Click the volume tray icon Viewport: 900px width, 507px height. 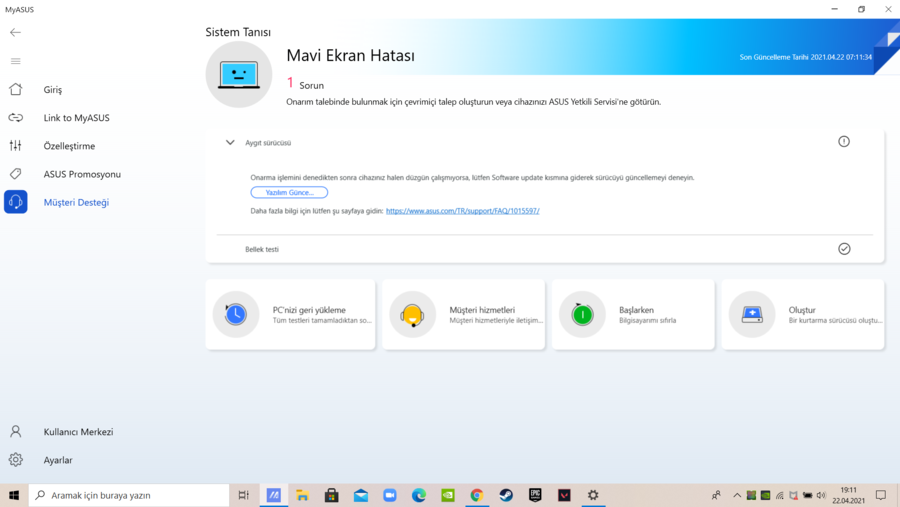coord(821,495)
